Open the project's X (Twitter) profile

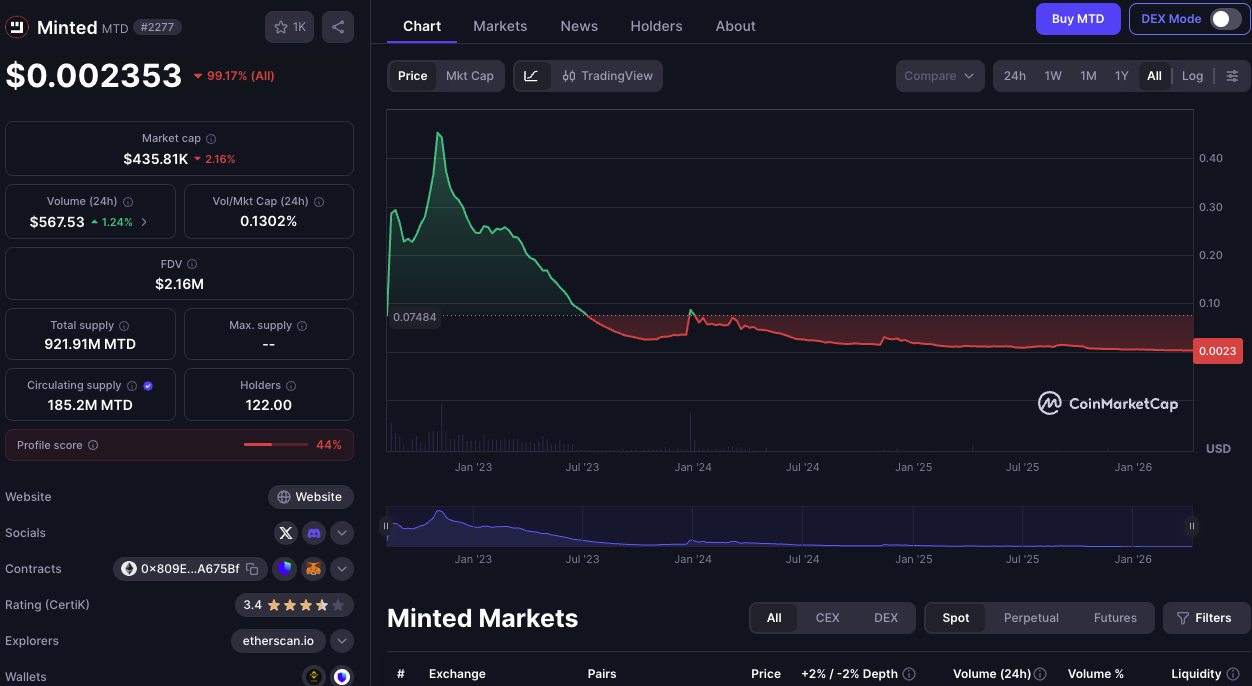click(x=286, y=533)
